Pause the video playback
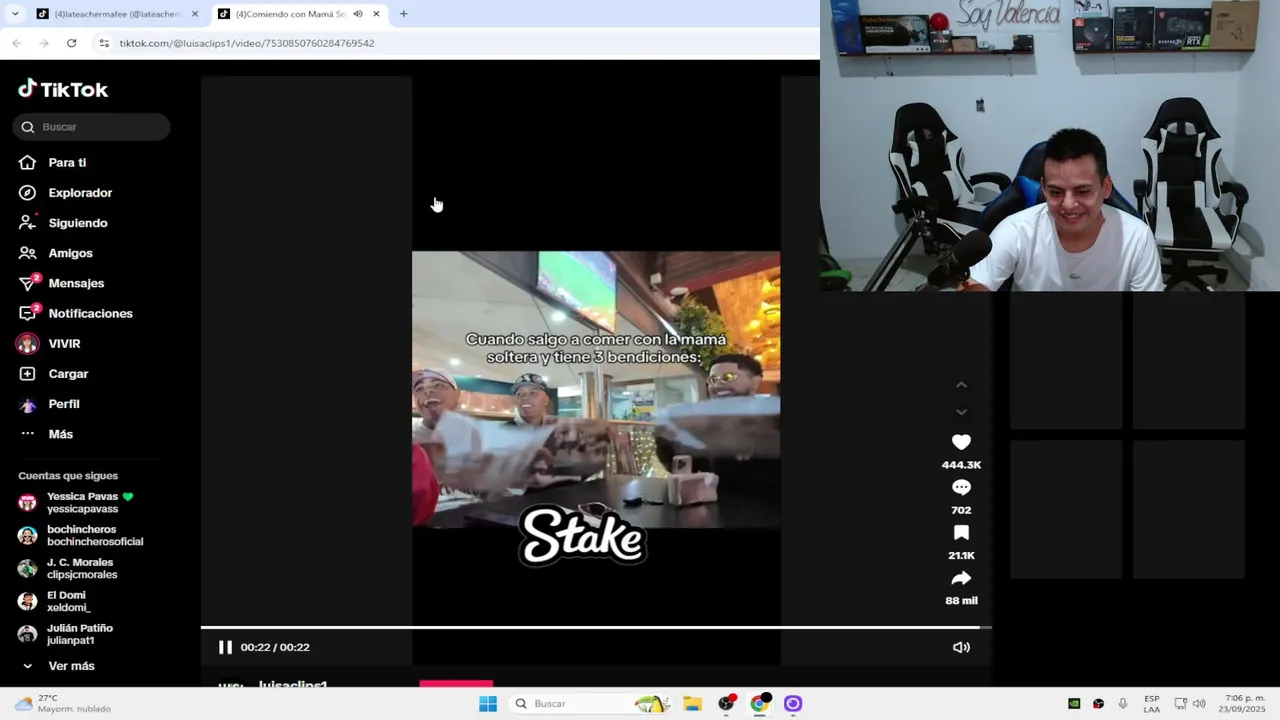 tap(225, 647)
